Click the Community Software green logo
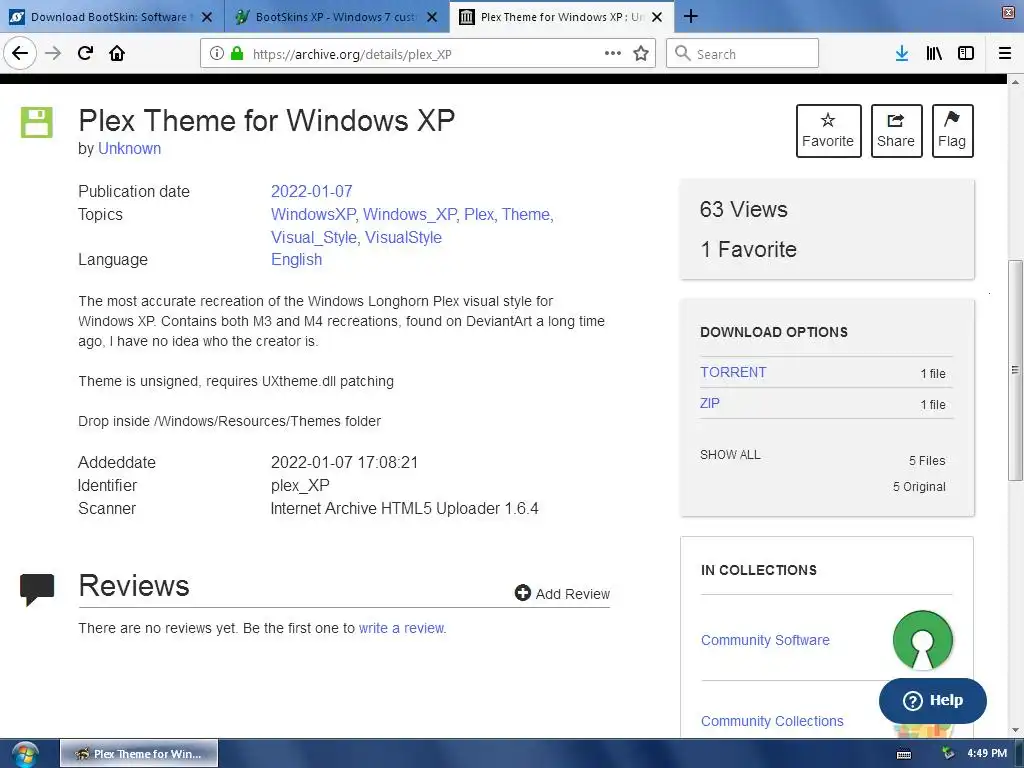The width and height of the screenshot is (1024, 768). coord(922,640)
